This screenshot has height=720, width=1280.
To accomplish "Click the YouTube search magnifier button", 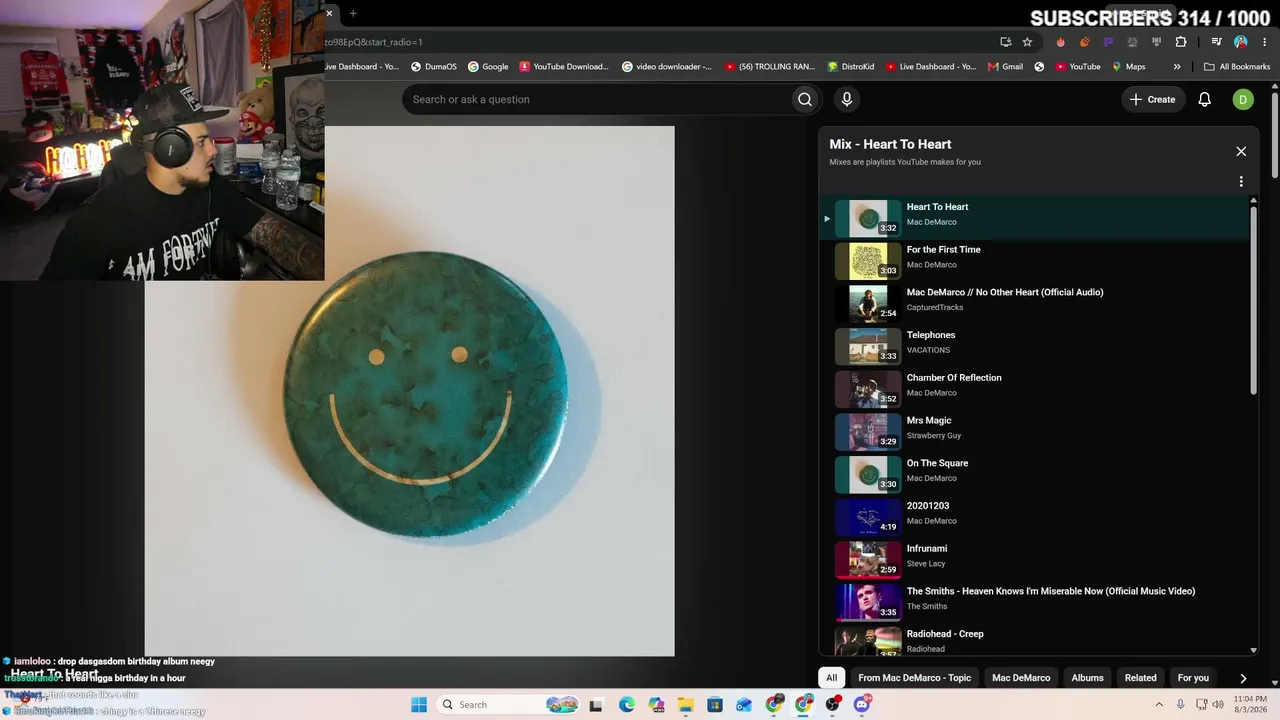I will (x=804, y=99).
